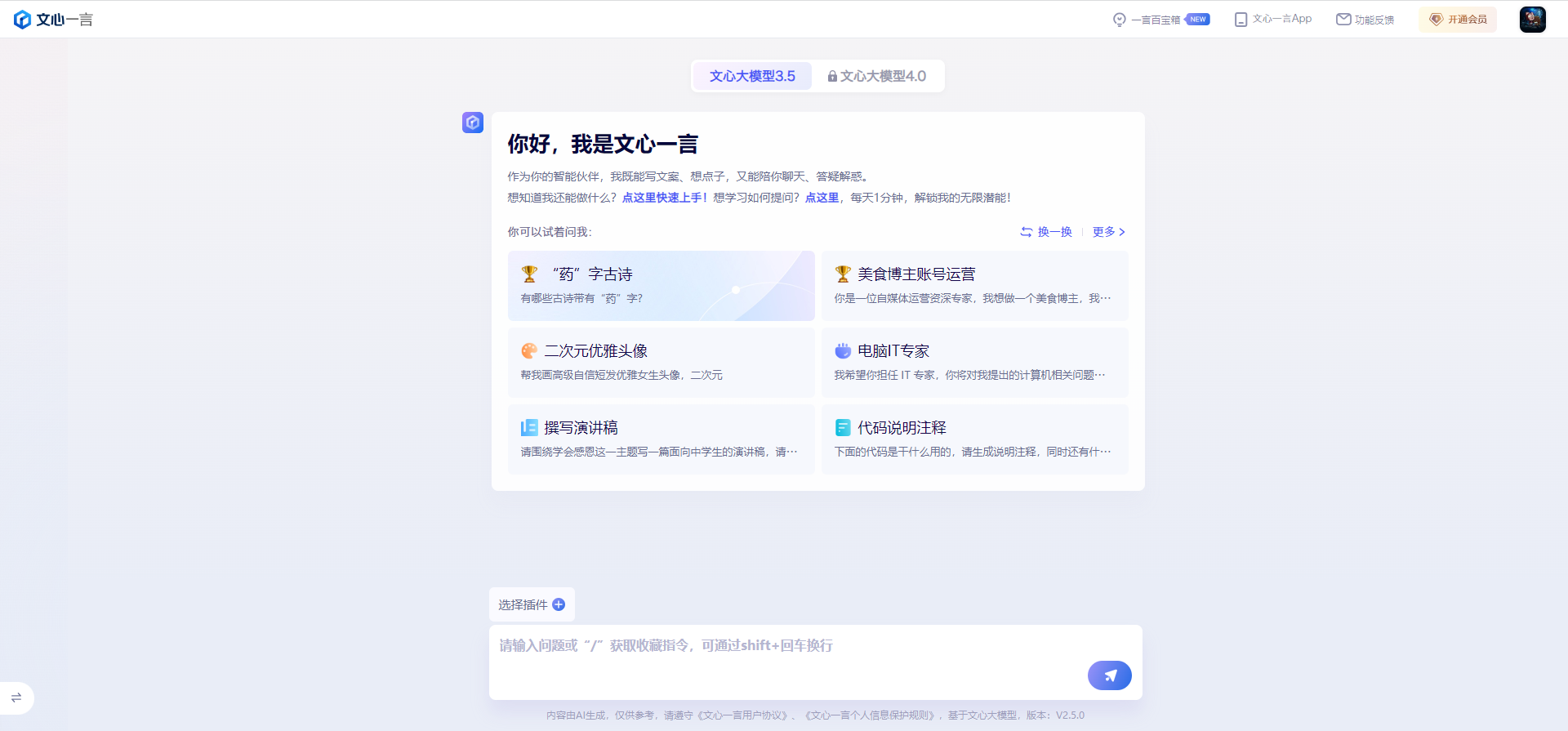Select the 电脑IT专家 prompt card

click(x=974, y=362)
